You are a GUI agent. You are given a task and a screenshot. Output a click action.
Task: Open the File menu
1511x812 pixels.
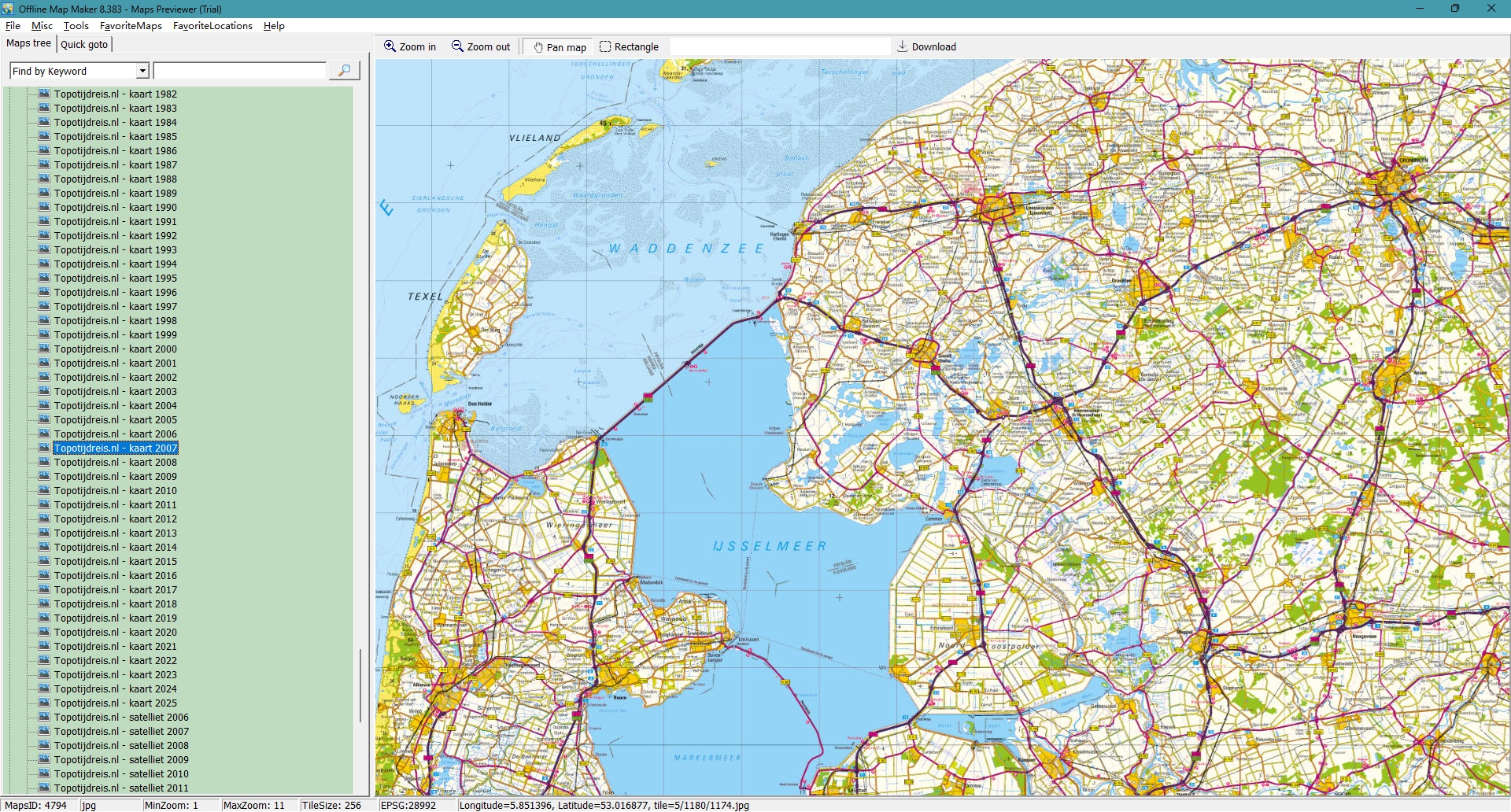coord(13,26)
